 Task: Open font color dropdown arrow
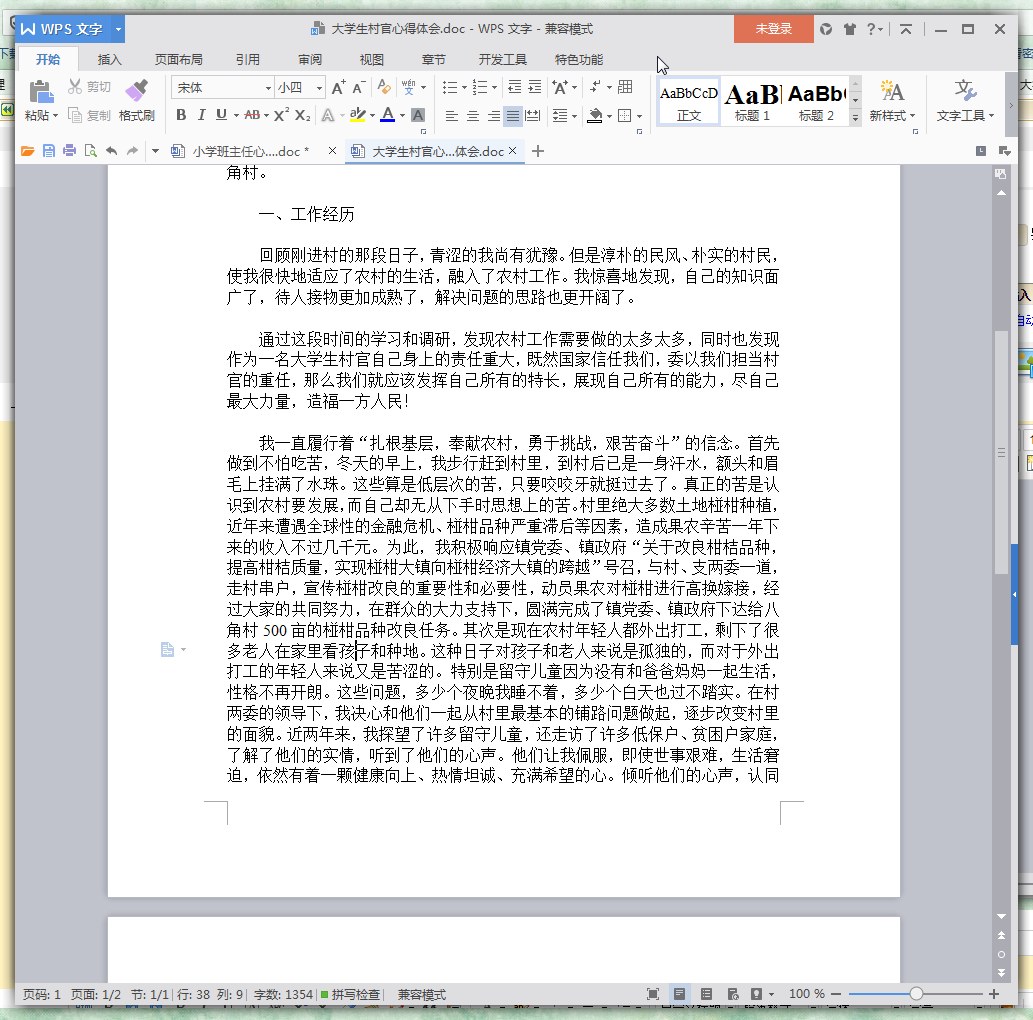coord(403,115)
